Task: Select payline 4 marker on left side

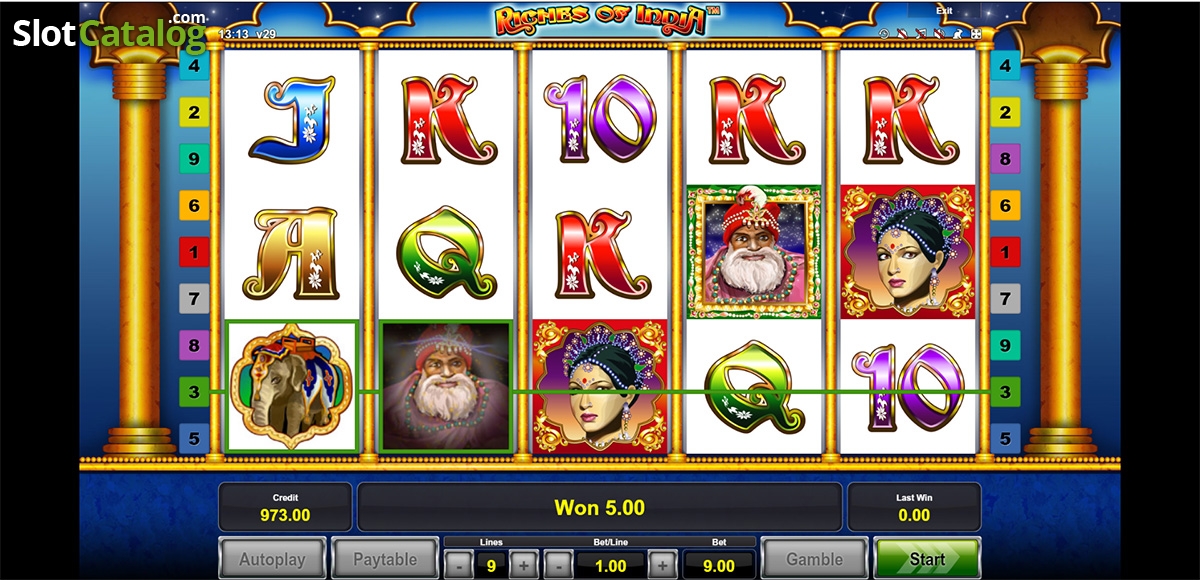Action: click(x=194, y=67)
